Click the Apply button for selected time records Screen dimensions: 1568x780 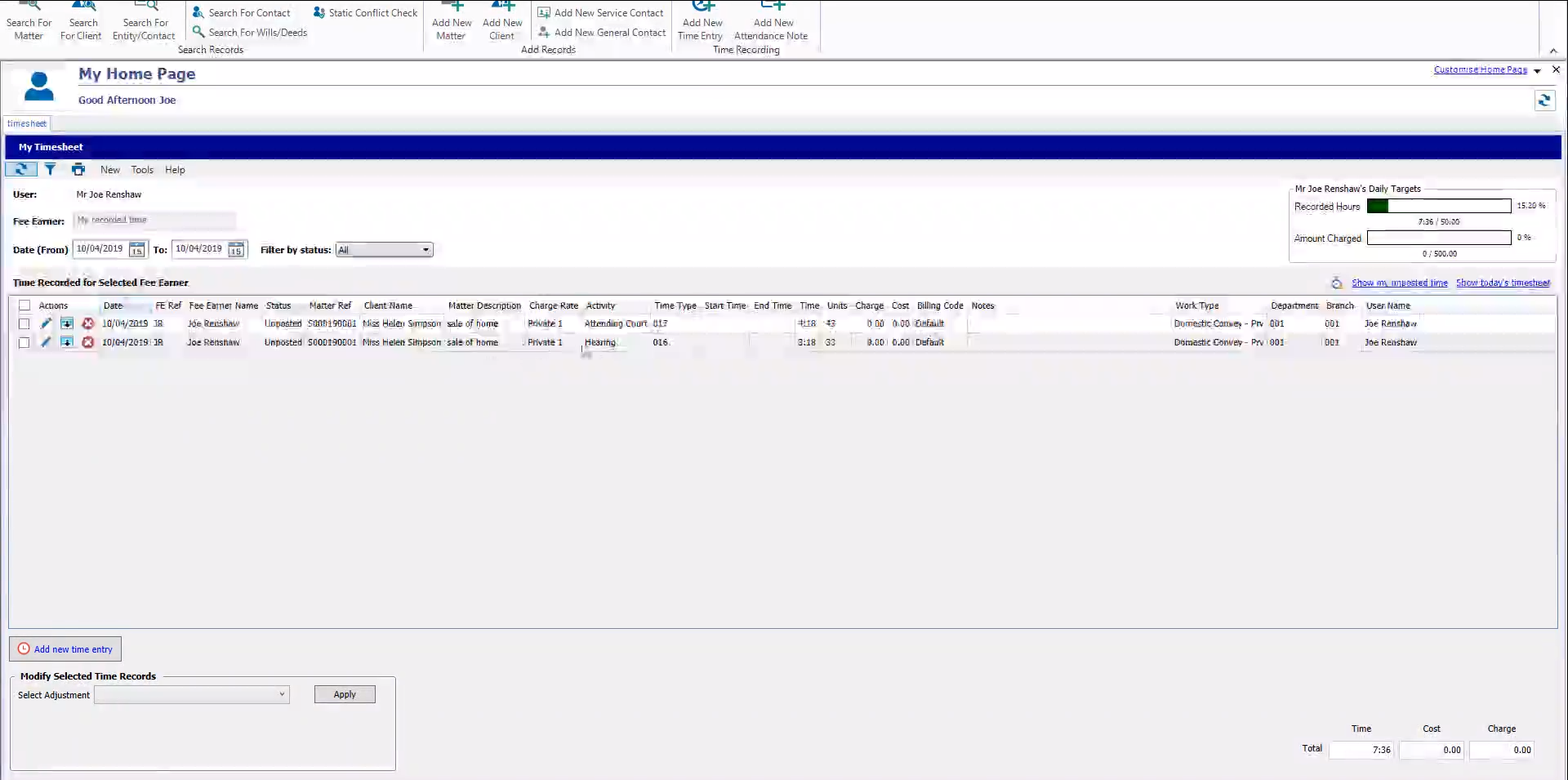tap(344, 693)
